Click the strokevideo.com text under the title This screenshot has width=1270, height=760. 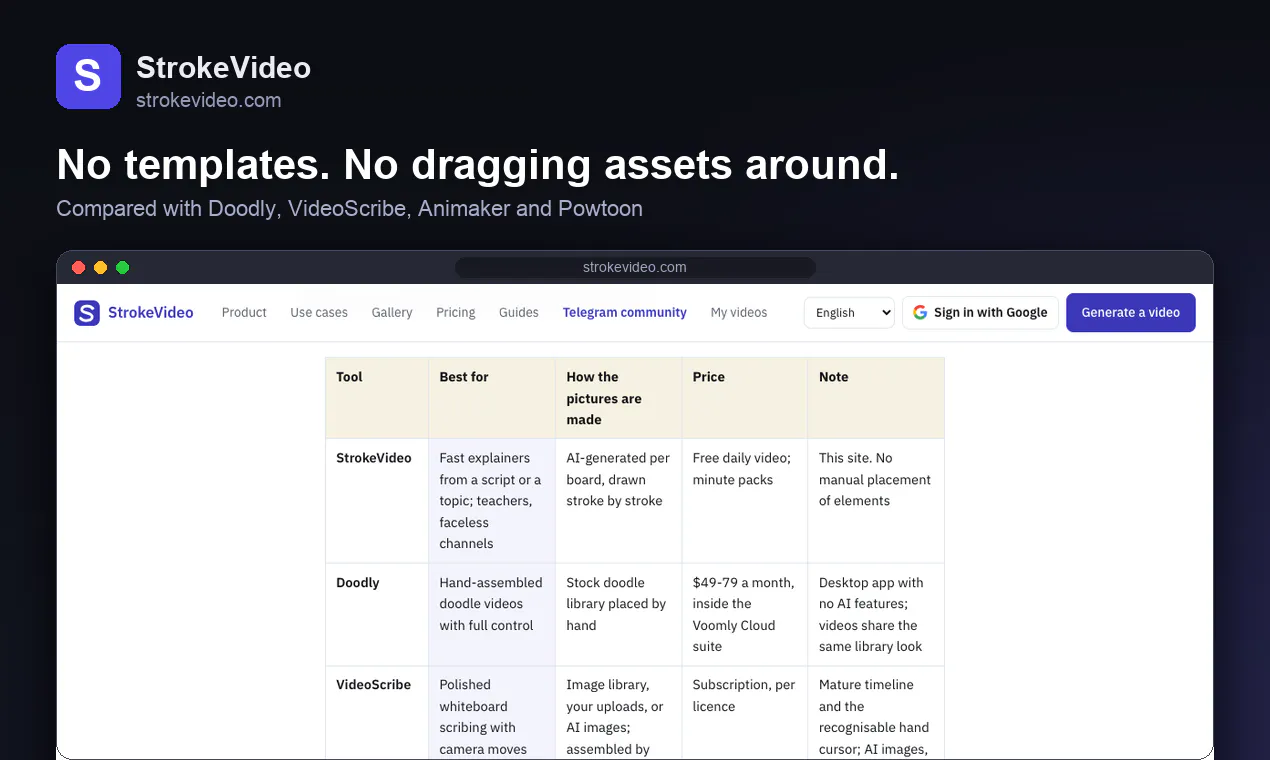(208, 100)
